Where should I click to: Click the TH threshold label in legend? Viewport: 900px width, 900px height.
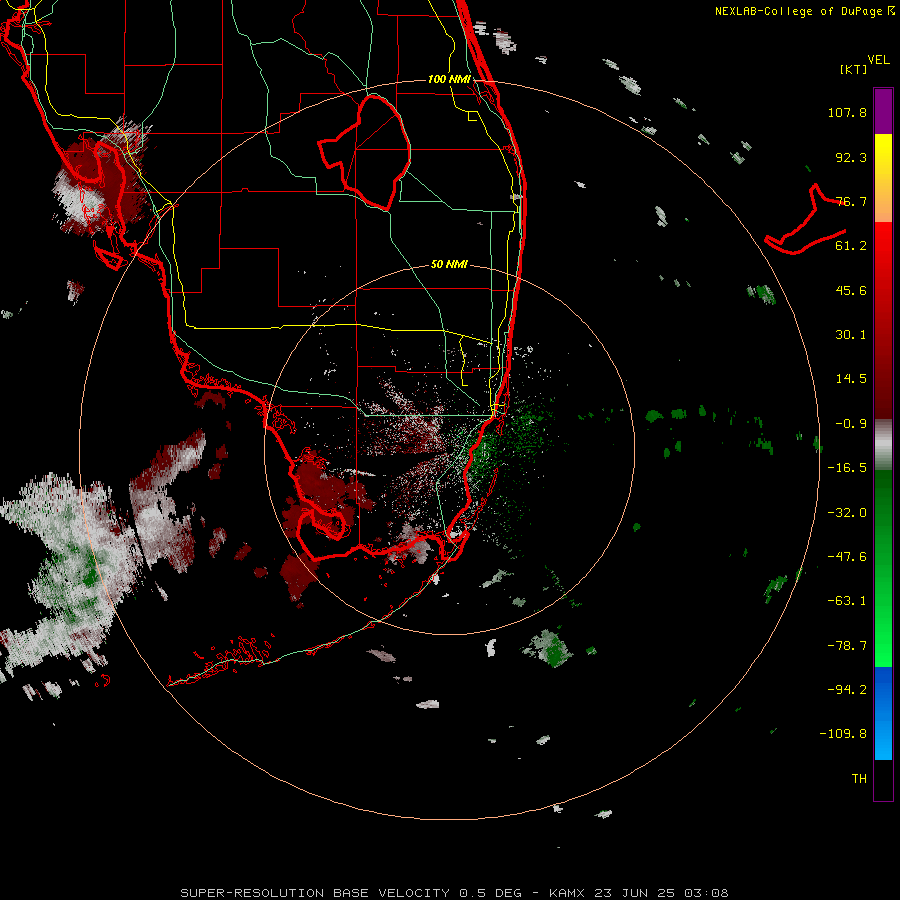pyautogui.click(x=859, y=779)
